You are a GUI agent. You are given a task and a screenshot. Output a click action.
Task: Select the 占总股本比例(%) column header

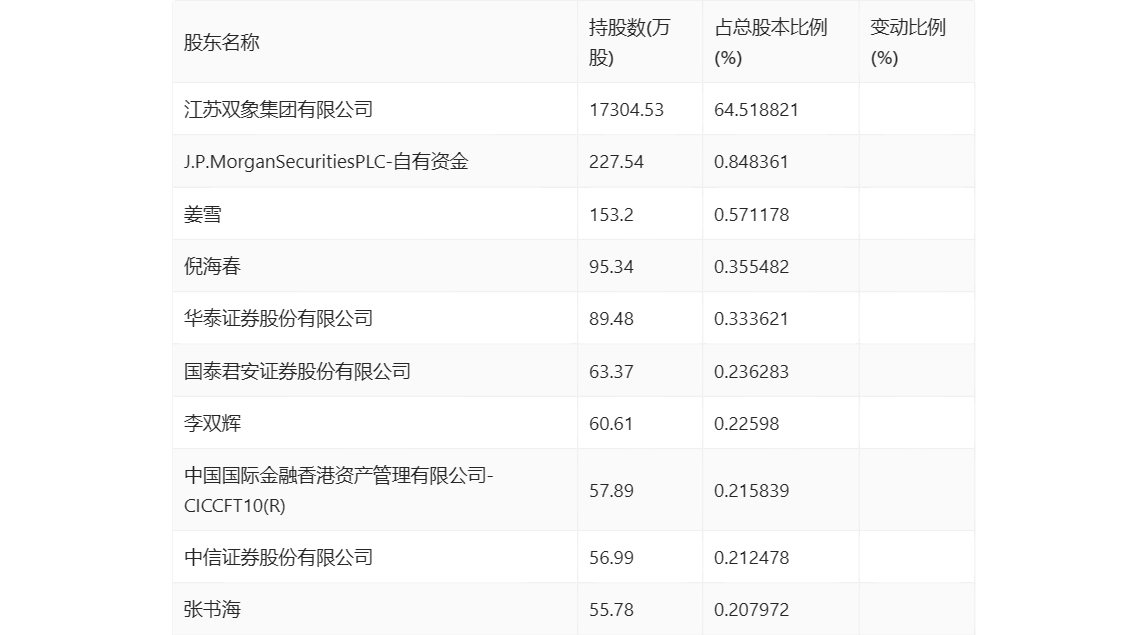771,42
